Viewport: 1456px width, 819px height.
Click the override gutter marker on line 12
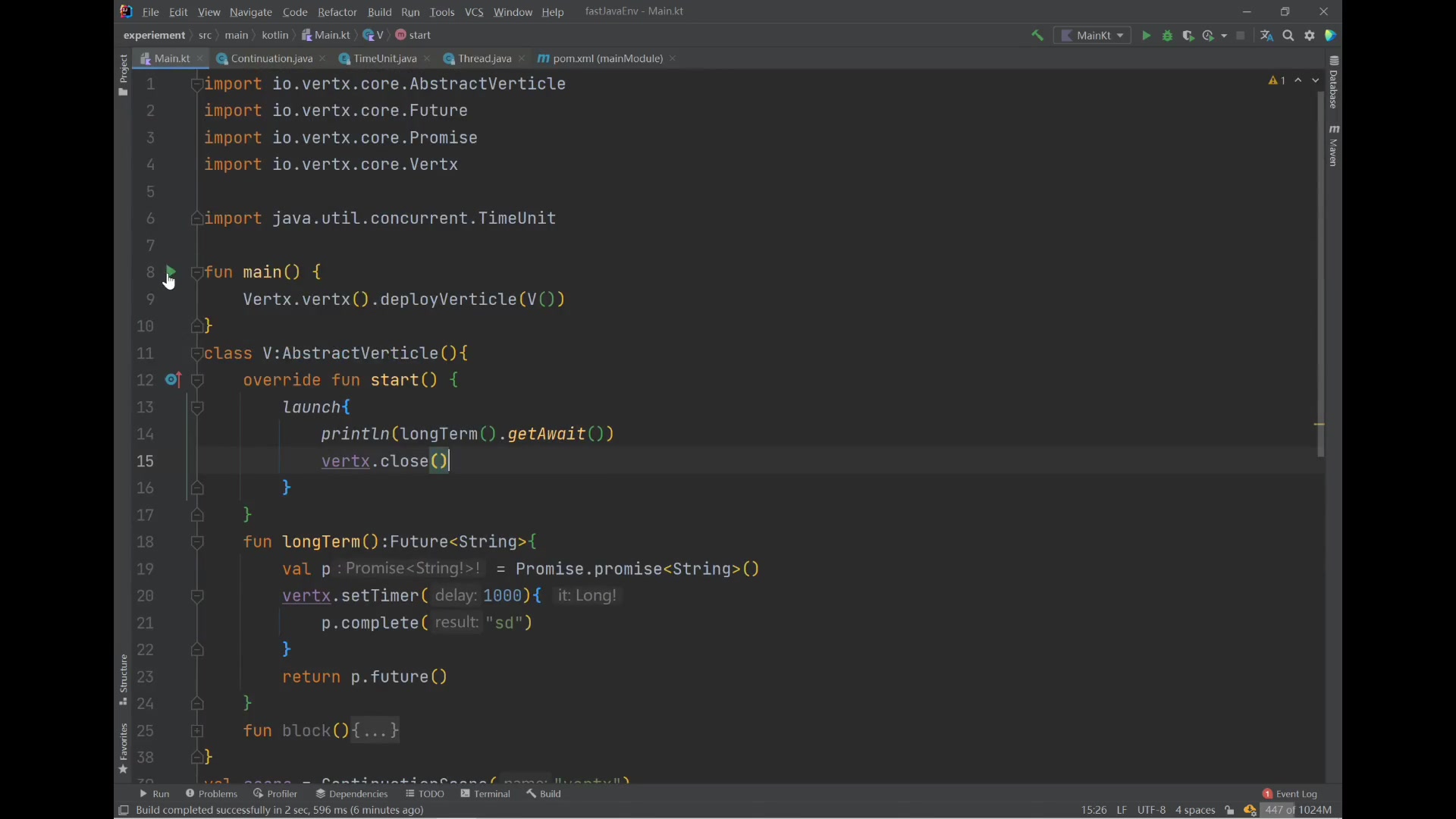(173, 379)
